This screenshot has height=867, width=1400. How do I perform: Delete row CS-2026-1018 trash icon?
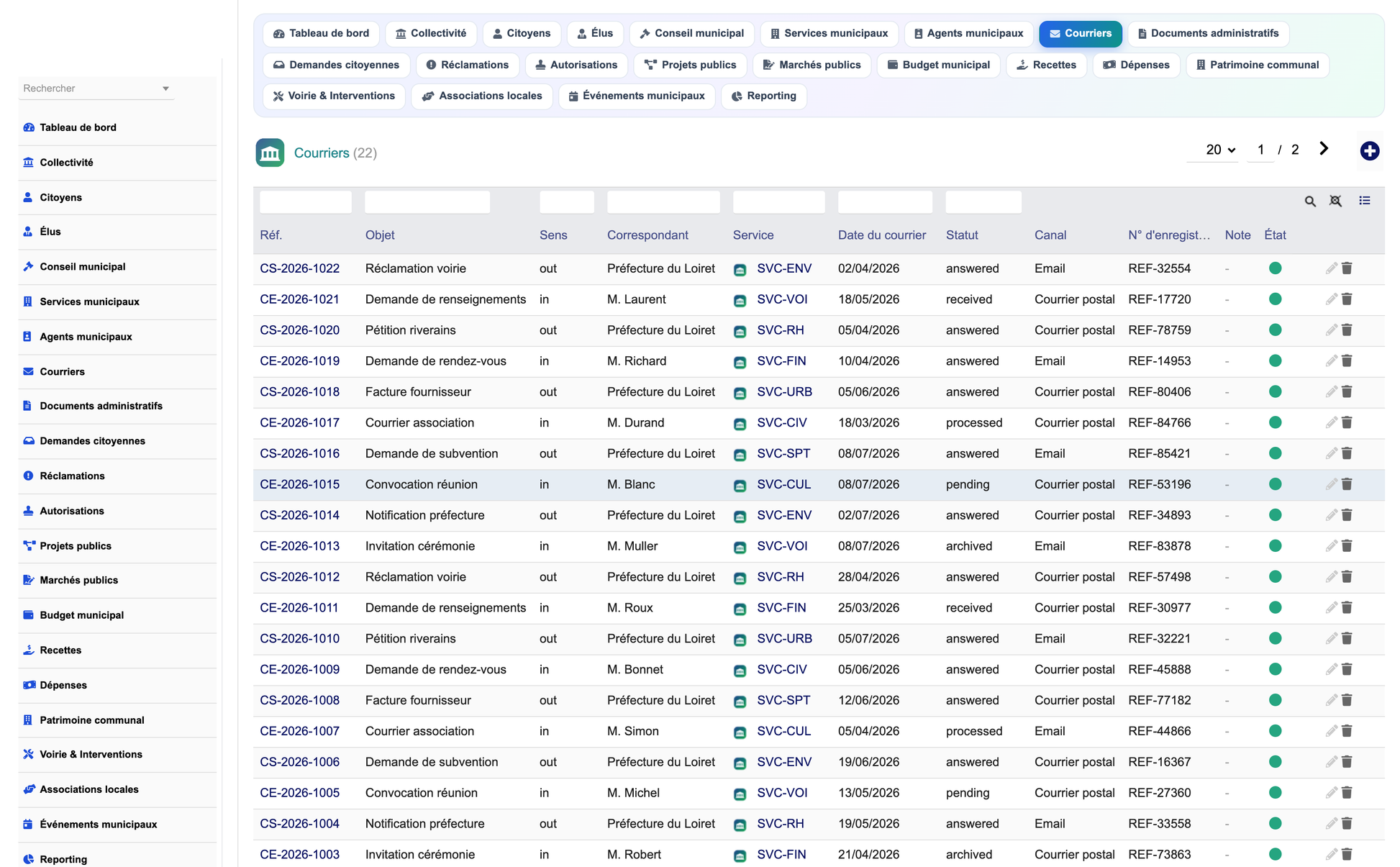coord(1347,391)
